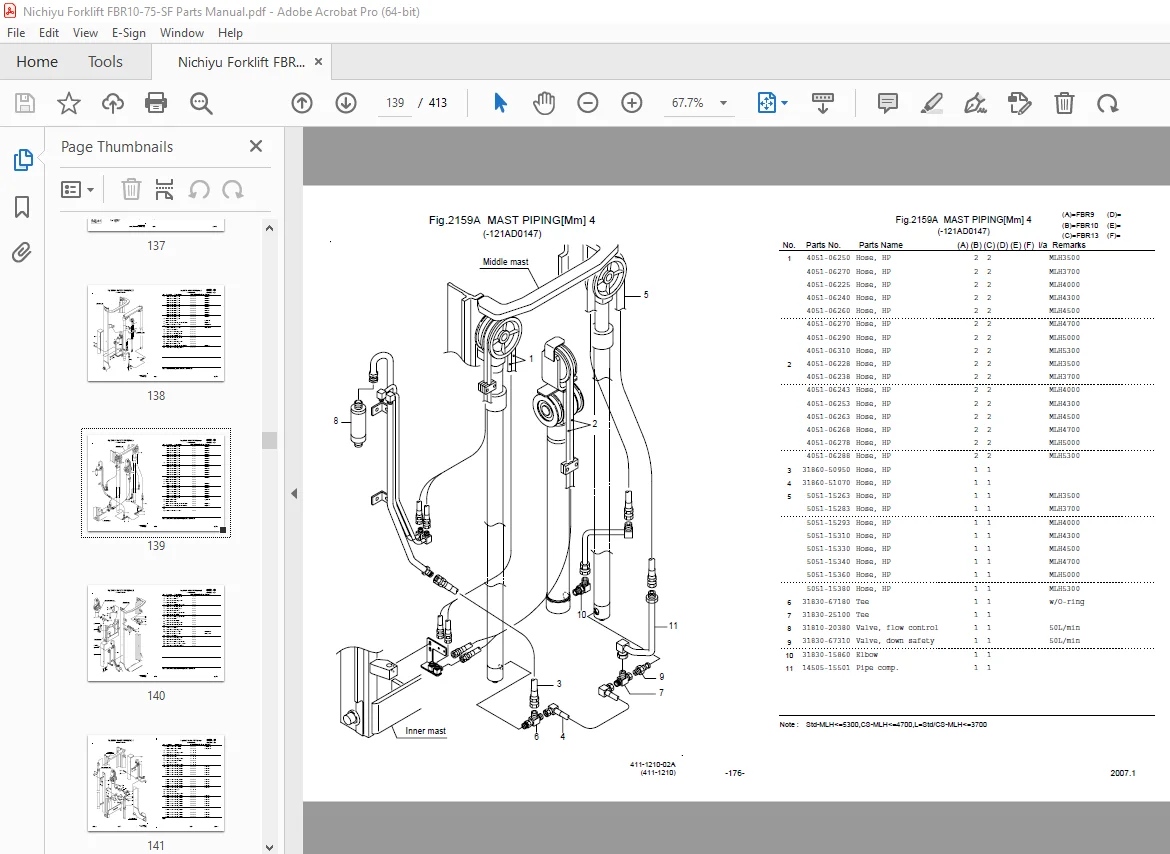Screen dimensions: 1170x854
Task: Switch to the Home tab
Action: pyautogui.click(x=37, y=62)
